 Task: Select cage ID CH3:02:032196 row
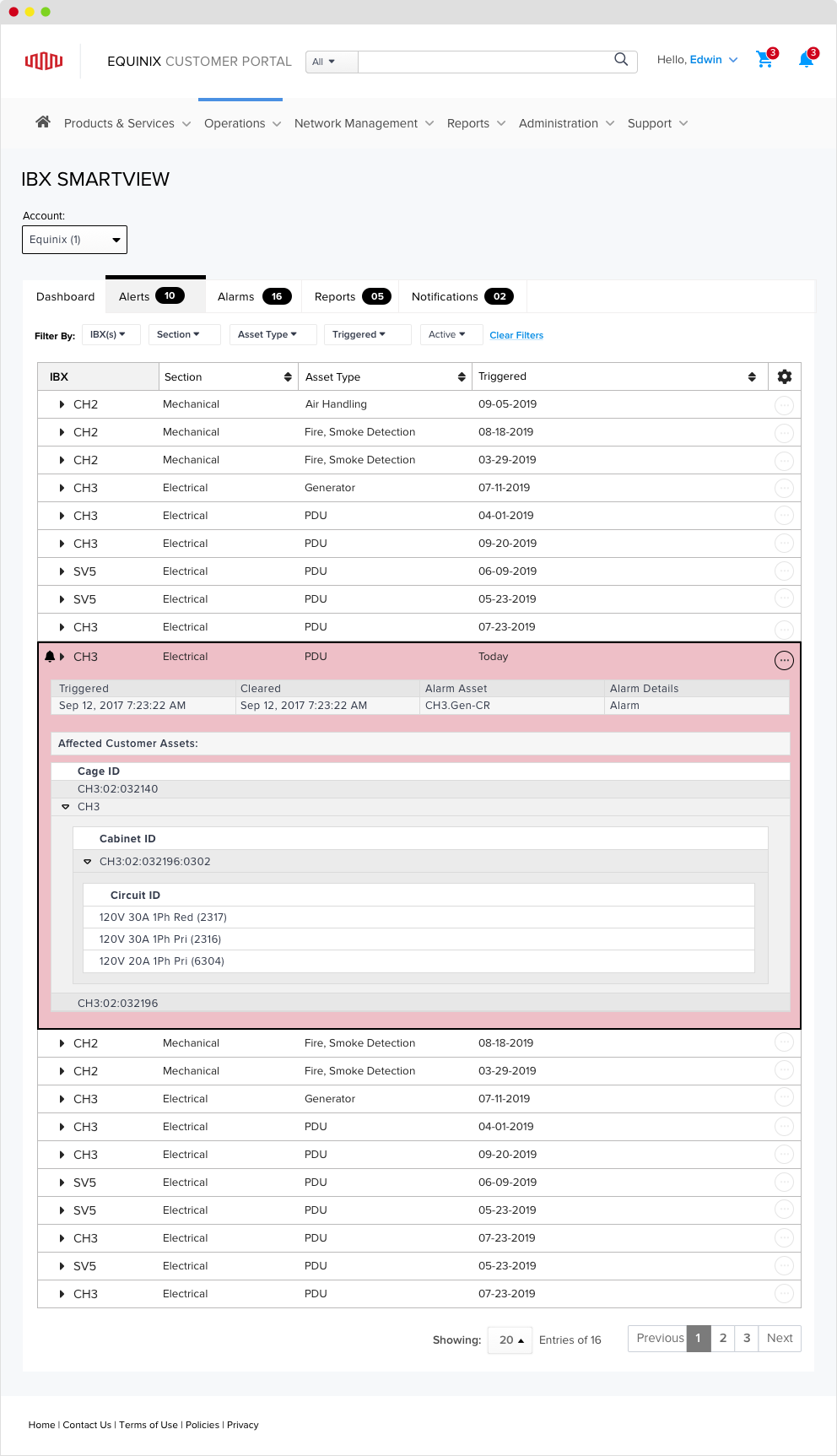[x=420, y=1003]
